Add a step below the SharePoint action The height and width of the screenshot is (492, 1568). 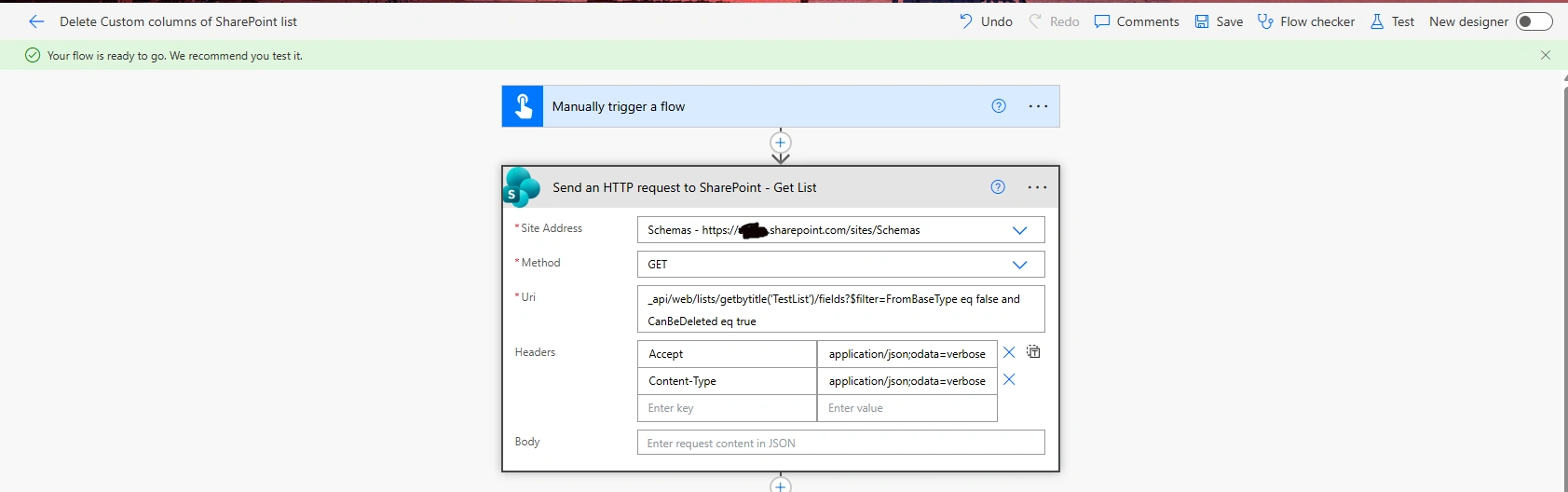[781, 485]
